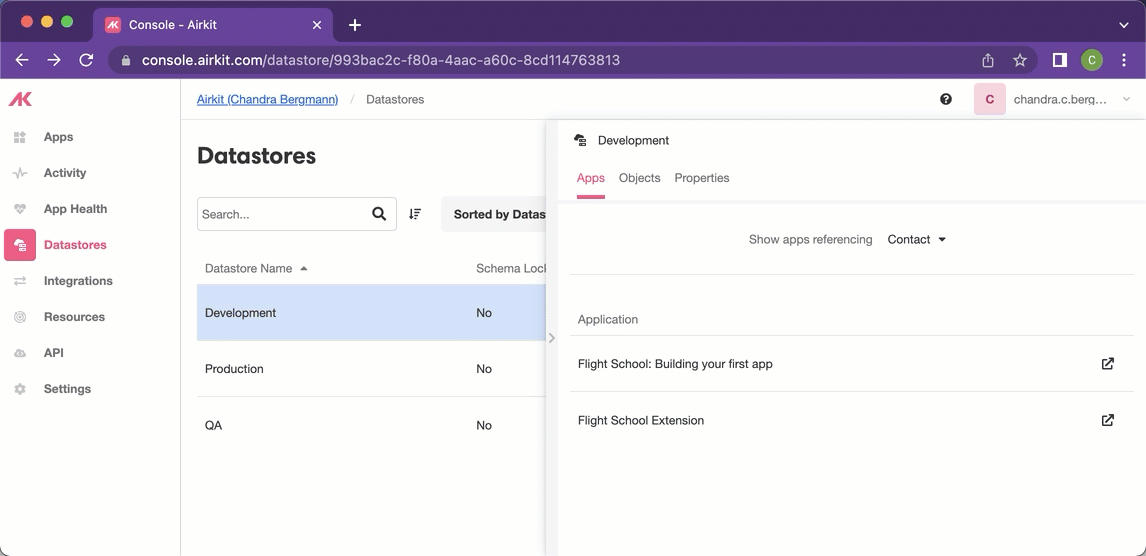Image resolution: width=1146 pixels, height=556 pixels.
Task: Click the Datastores sidebar icon
Action: click(x=20, y=245)
